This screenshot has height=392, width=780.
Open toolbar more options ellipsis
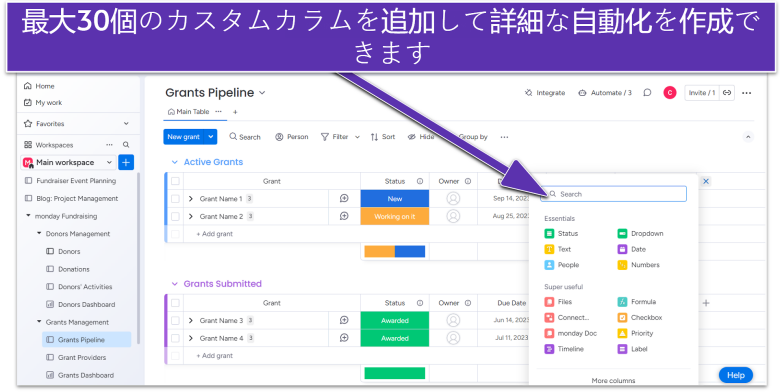[504, 137]
